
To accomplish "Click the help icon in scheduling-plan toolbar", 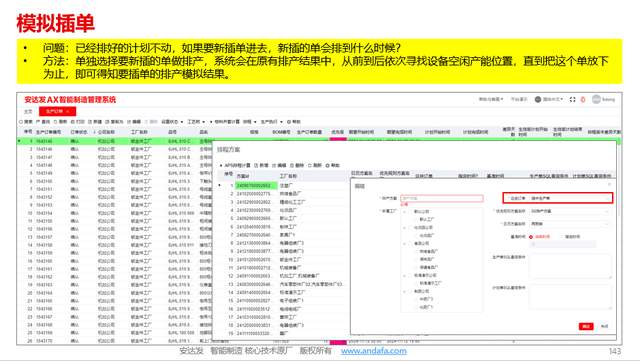I will tap(327, 165).
